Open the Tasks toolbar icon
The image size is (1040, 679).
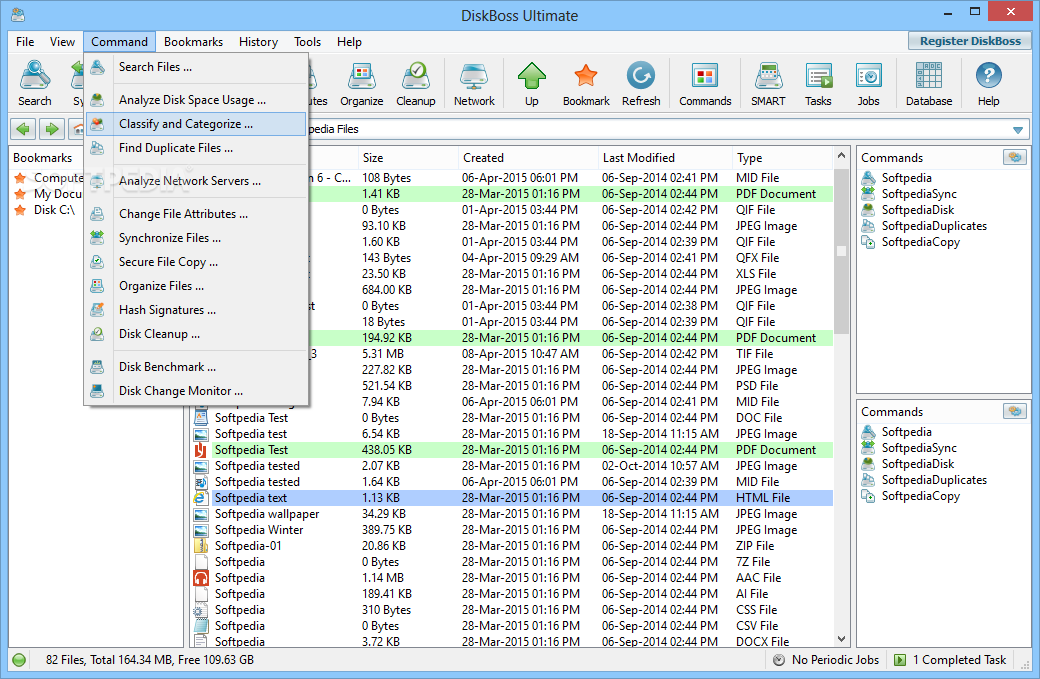(818, 83)
